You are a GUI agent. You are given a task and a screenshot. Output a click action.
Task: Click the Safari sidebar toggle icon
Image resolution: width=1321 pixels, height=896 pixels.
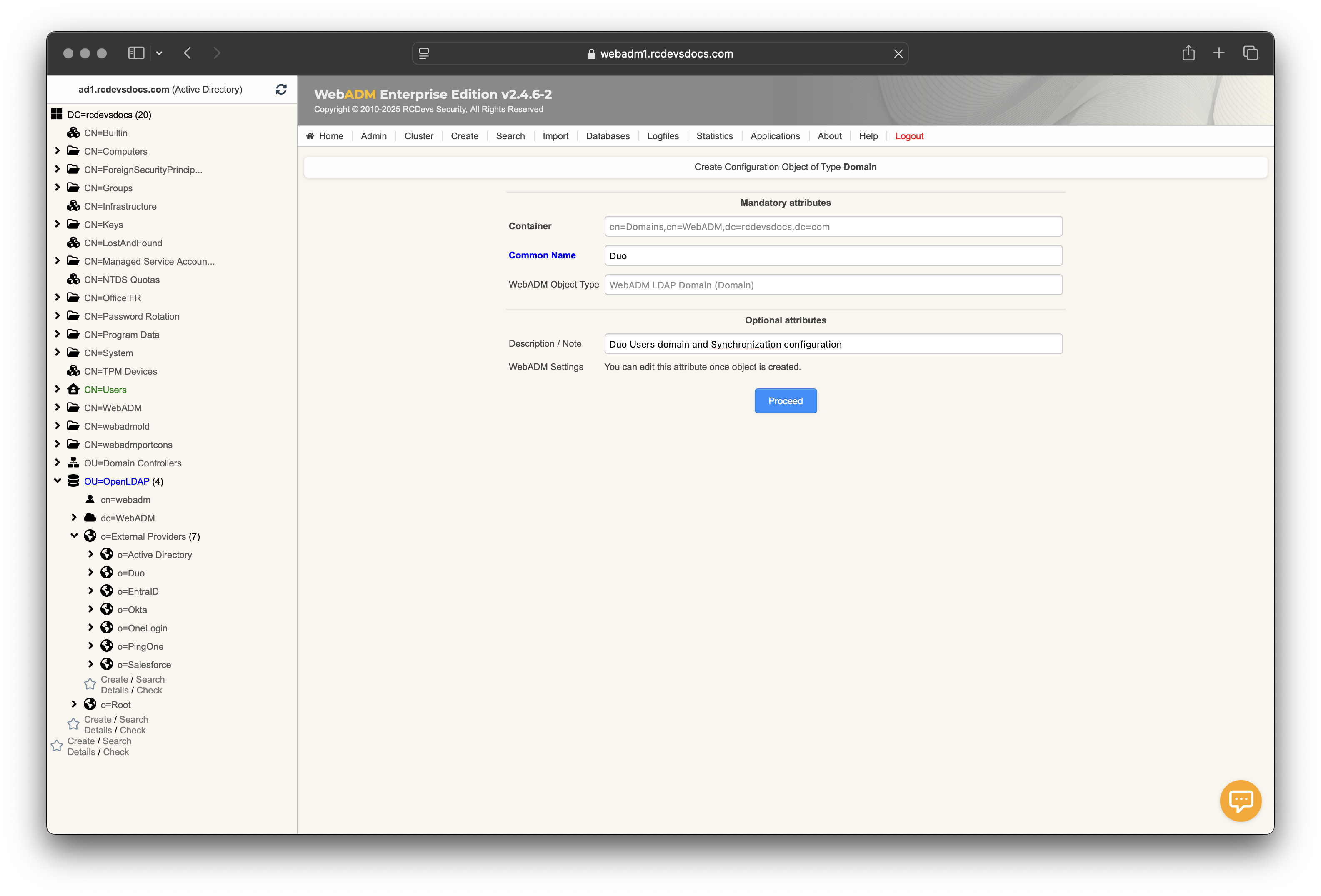136,53
